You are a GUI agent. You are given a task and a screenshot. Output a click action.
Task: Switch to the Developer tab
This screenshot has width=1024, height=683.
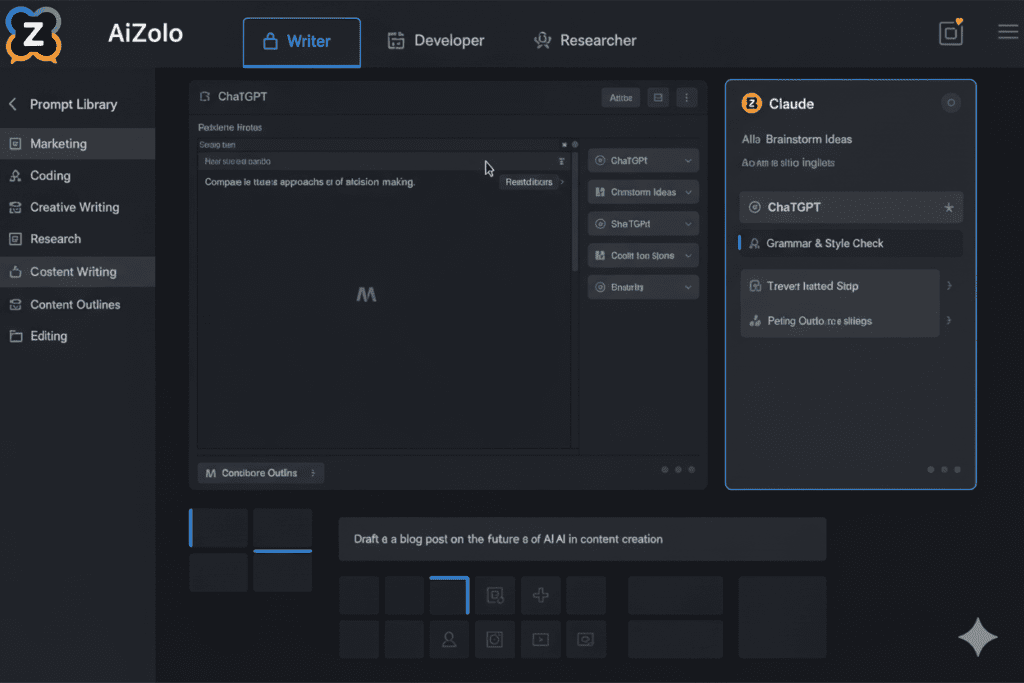coord(436,41)
